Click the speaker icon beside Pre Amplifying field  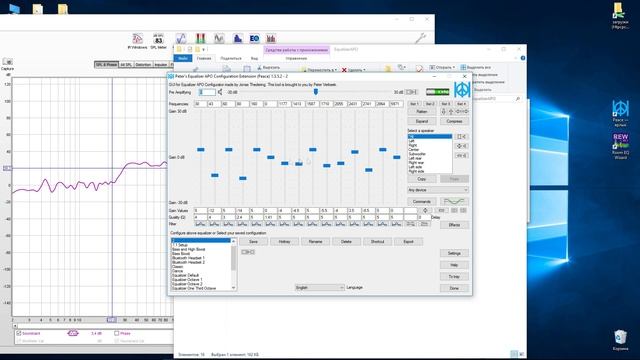[x=220, y=92]
